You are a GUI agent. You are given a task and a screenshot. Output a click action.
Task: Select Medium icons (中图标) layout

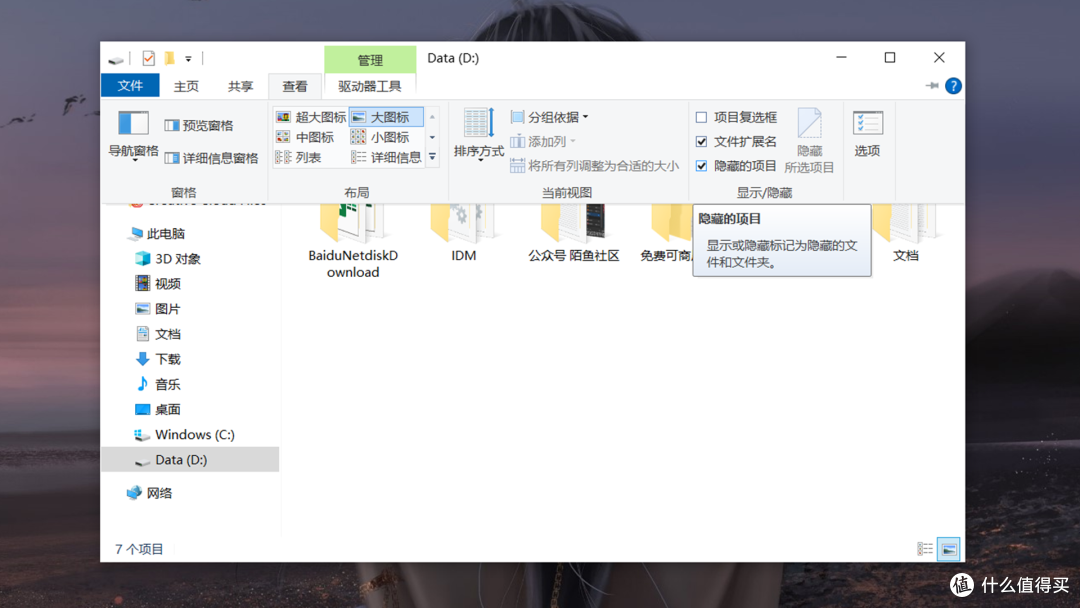click(x=305, y=137)
